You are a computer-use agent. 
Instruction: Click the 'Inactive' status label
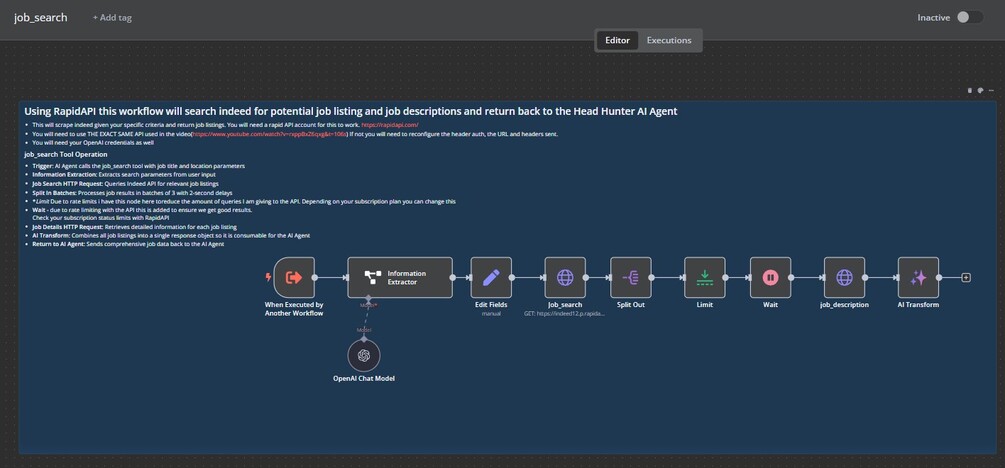pyautogui.click(x=933, y=17)
